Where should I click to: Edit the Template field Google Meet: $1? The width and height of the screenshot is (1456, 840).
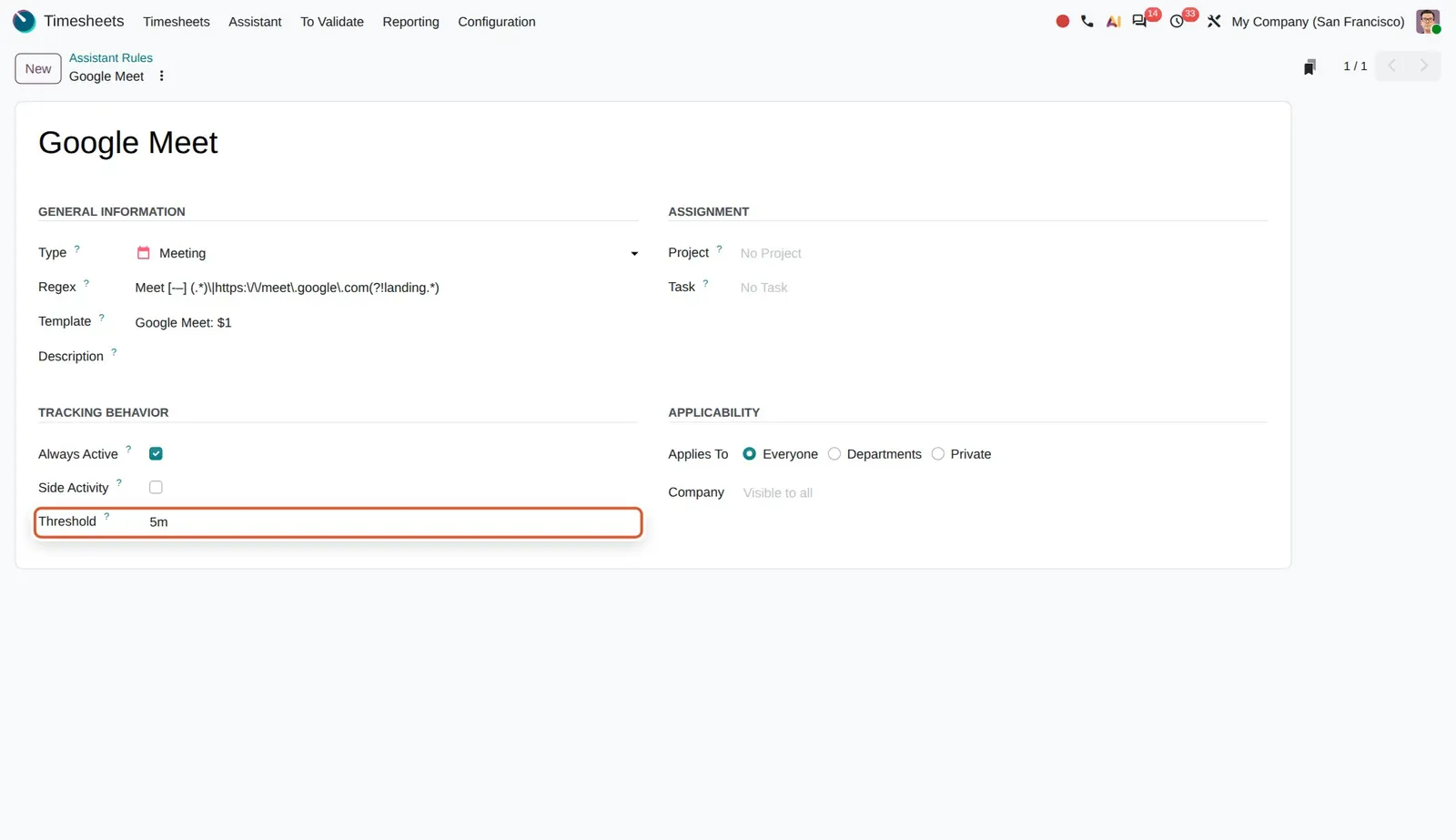click(x=386, y=322)
